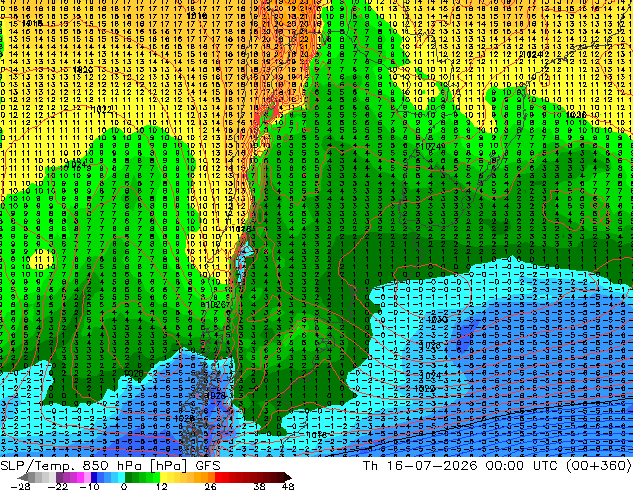Click the magenta segment of the temperature legend
This screenshot has width=634, height=490.
pos(80,477)
